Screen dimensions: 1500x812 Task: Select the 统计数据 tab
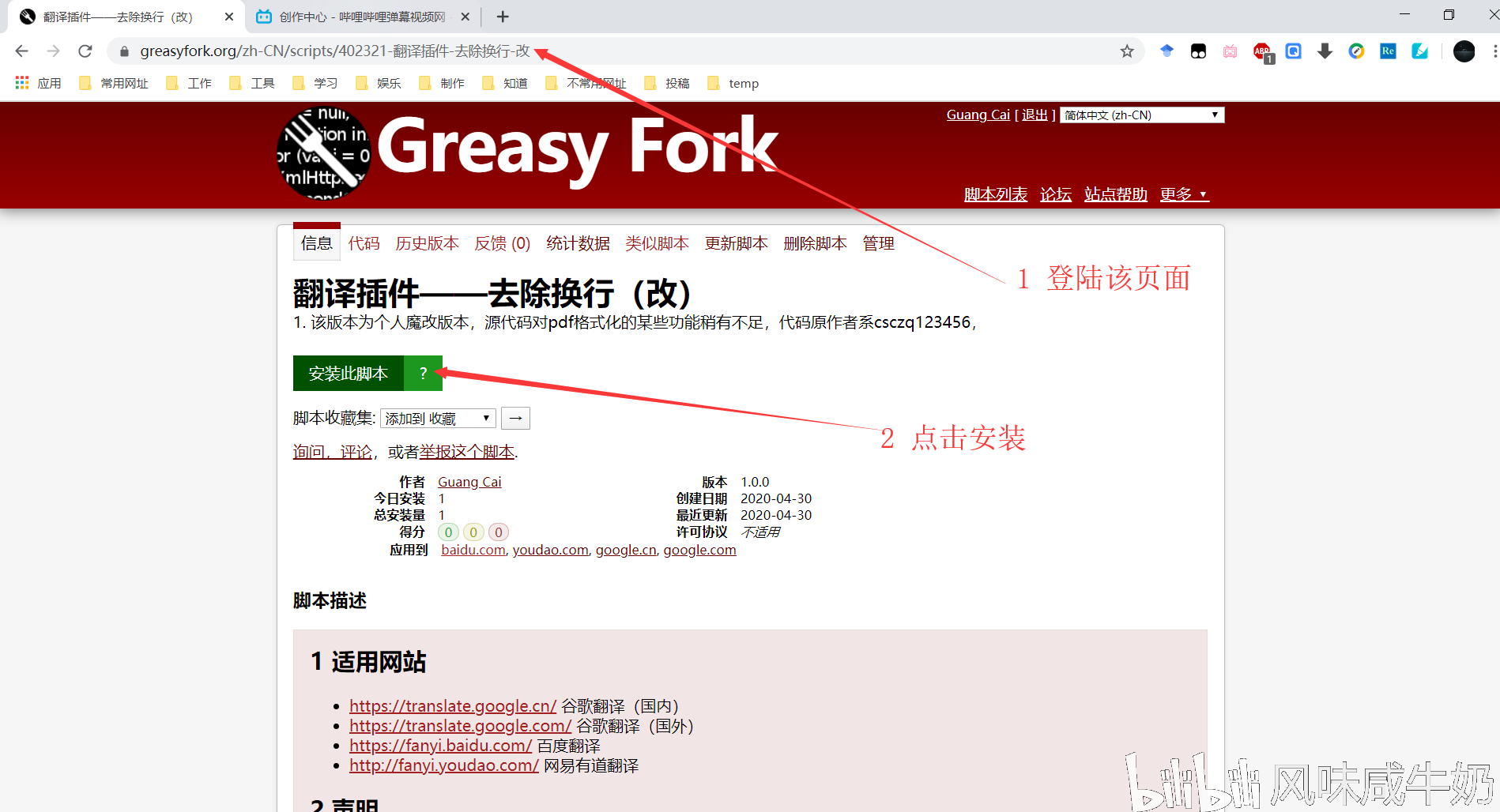[x=579, y=243]
